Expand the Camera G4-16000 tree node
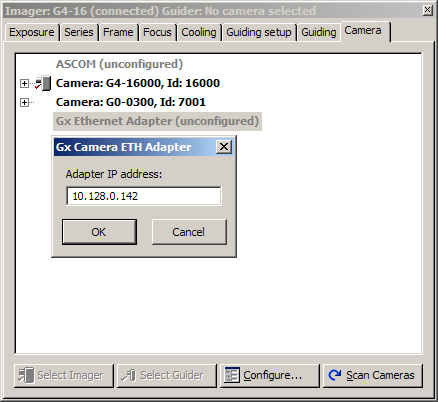 (24, 83)
